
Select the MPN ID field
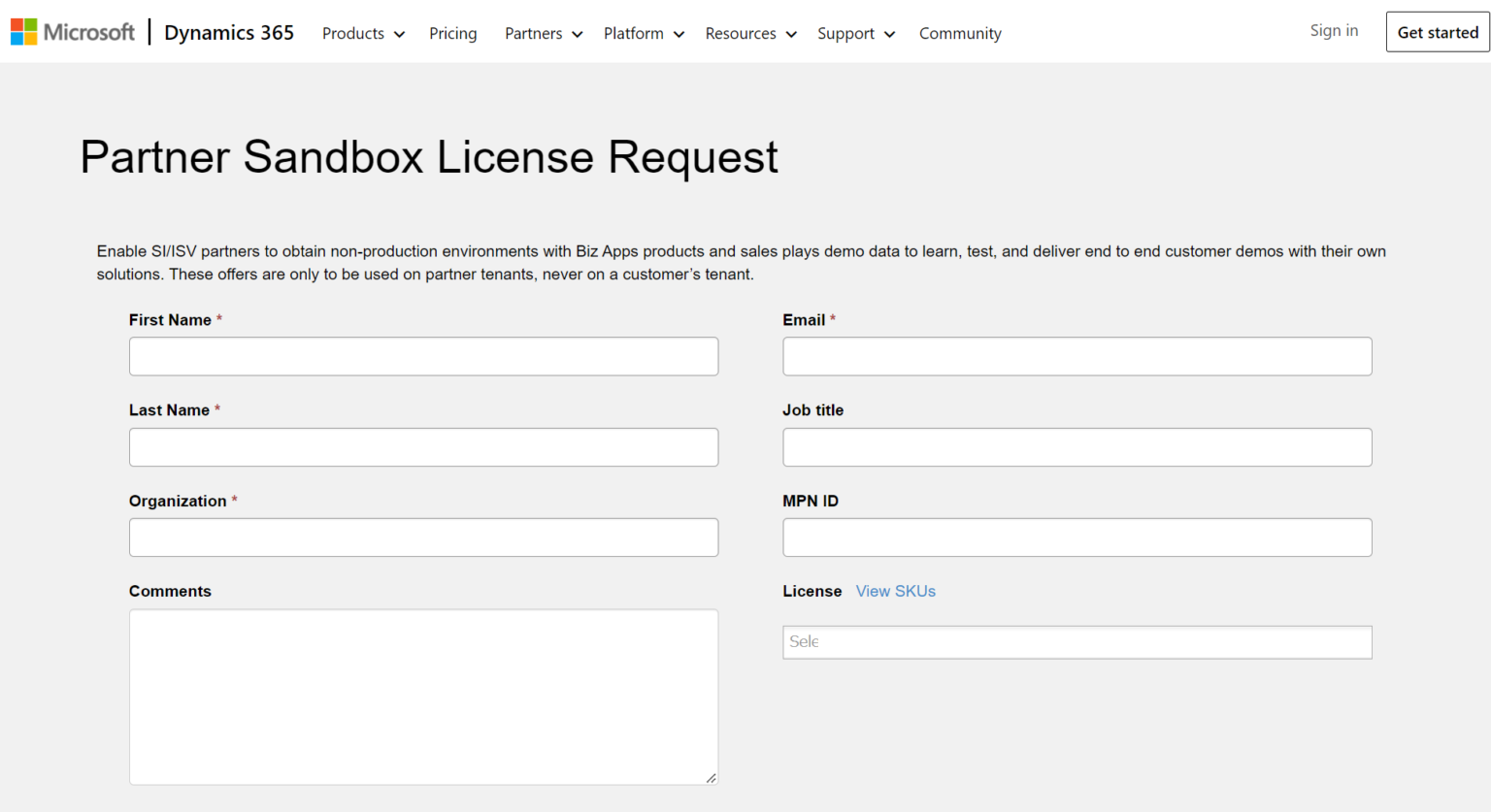[x=1077, y=536]
